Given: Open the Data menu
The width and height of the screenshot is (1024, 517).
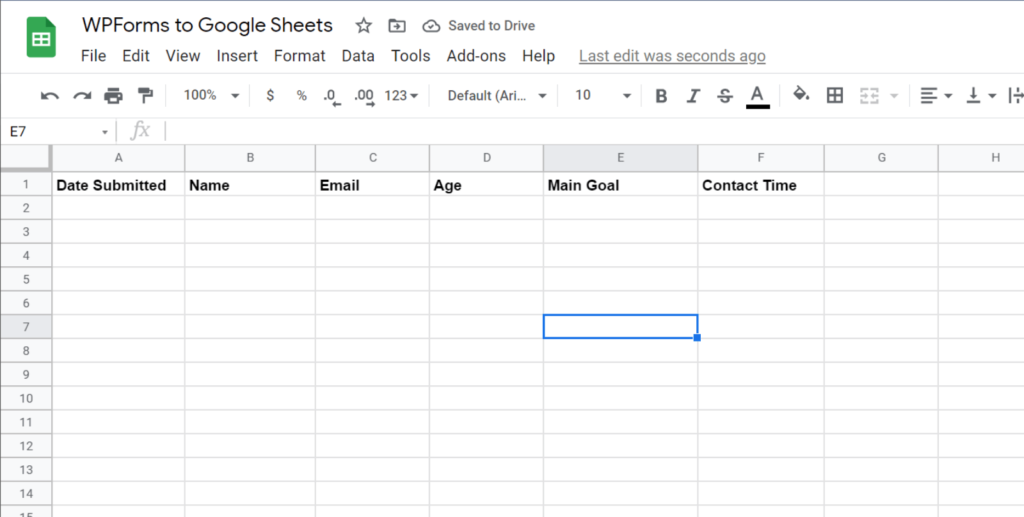Looking at the screenshot, I should click(x=358, y=56).
